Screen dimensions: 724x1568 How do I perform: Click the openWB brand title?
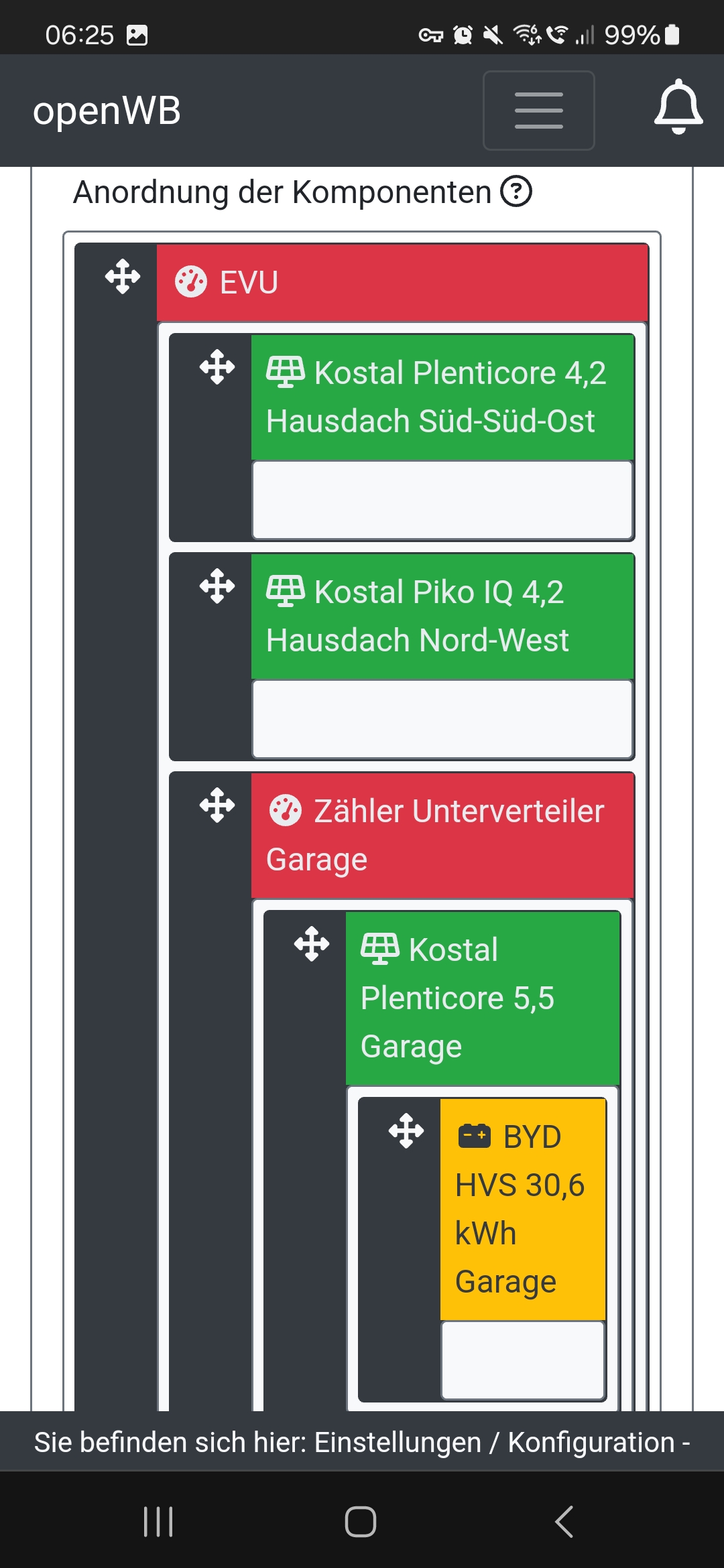(107, 111)
